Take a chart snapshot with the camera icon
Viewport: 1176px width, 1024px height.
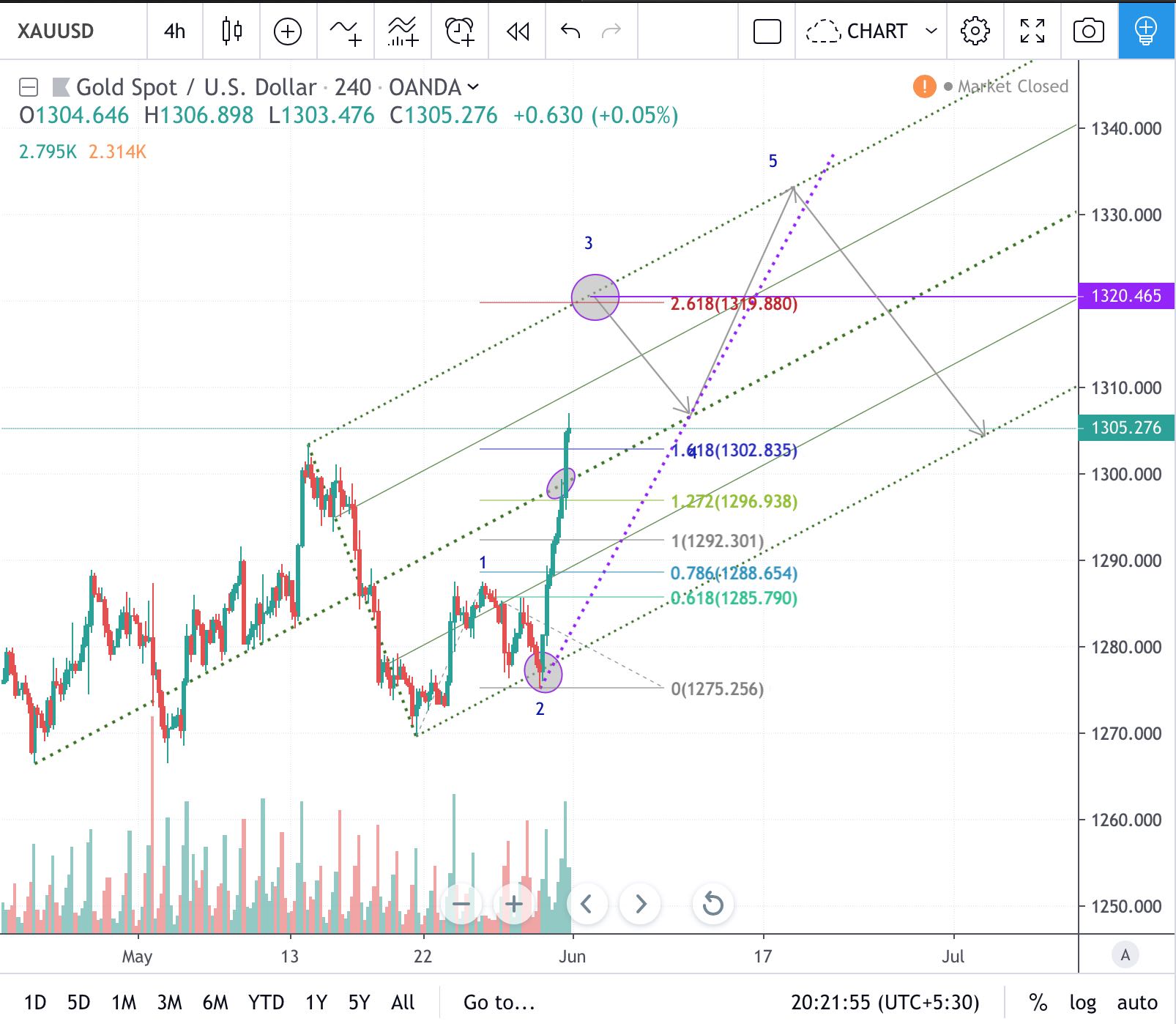(1089, 31)
